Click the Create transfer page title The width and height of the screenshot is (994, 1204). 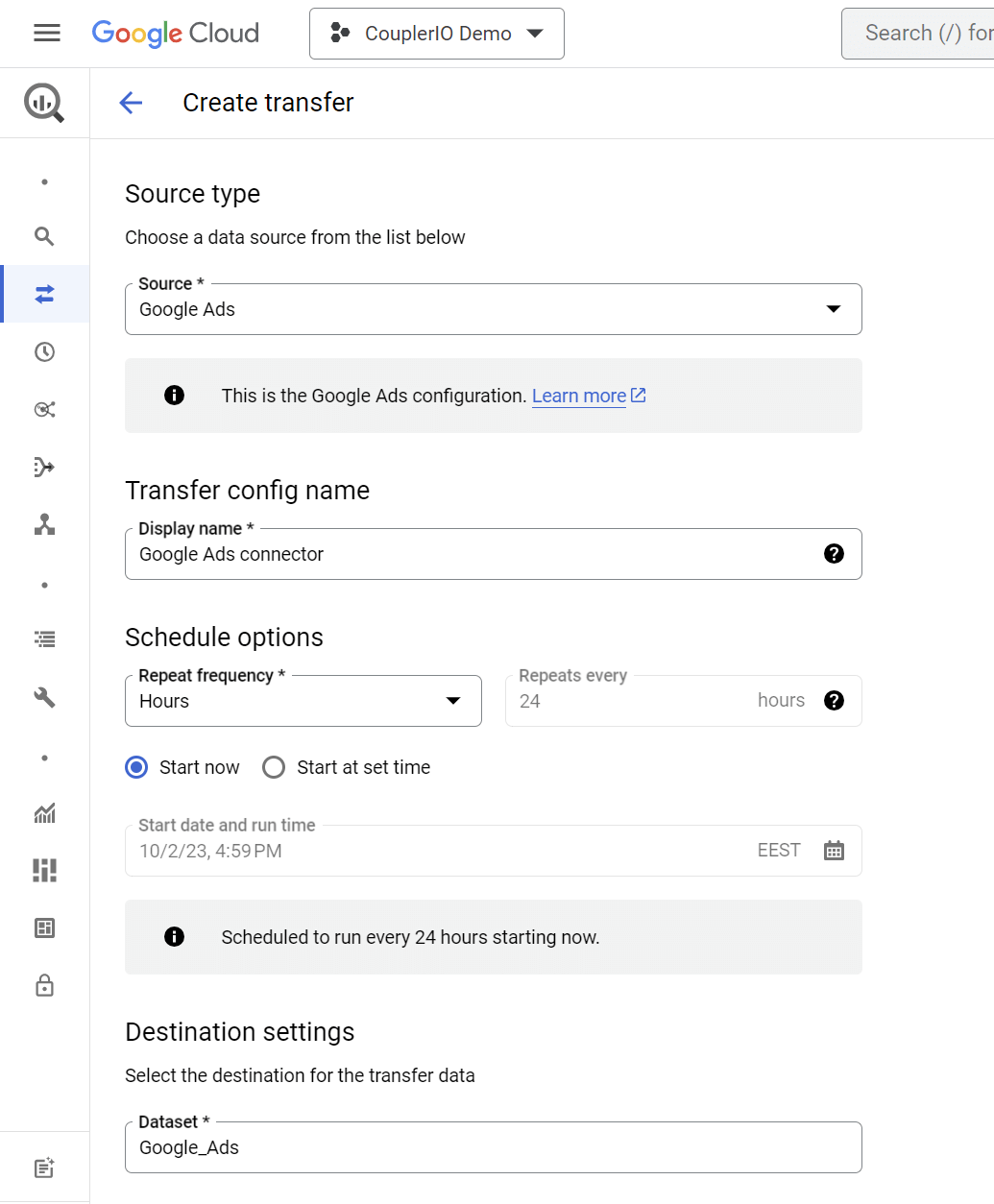click(268, 103)
